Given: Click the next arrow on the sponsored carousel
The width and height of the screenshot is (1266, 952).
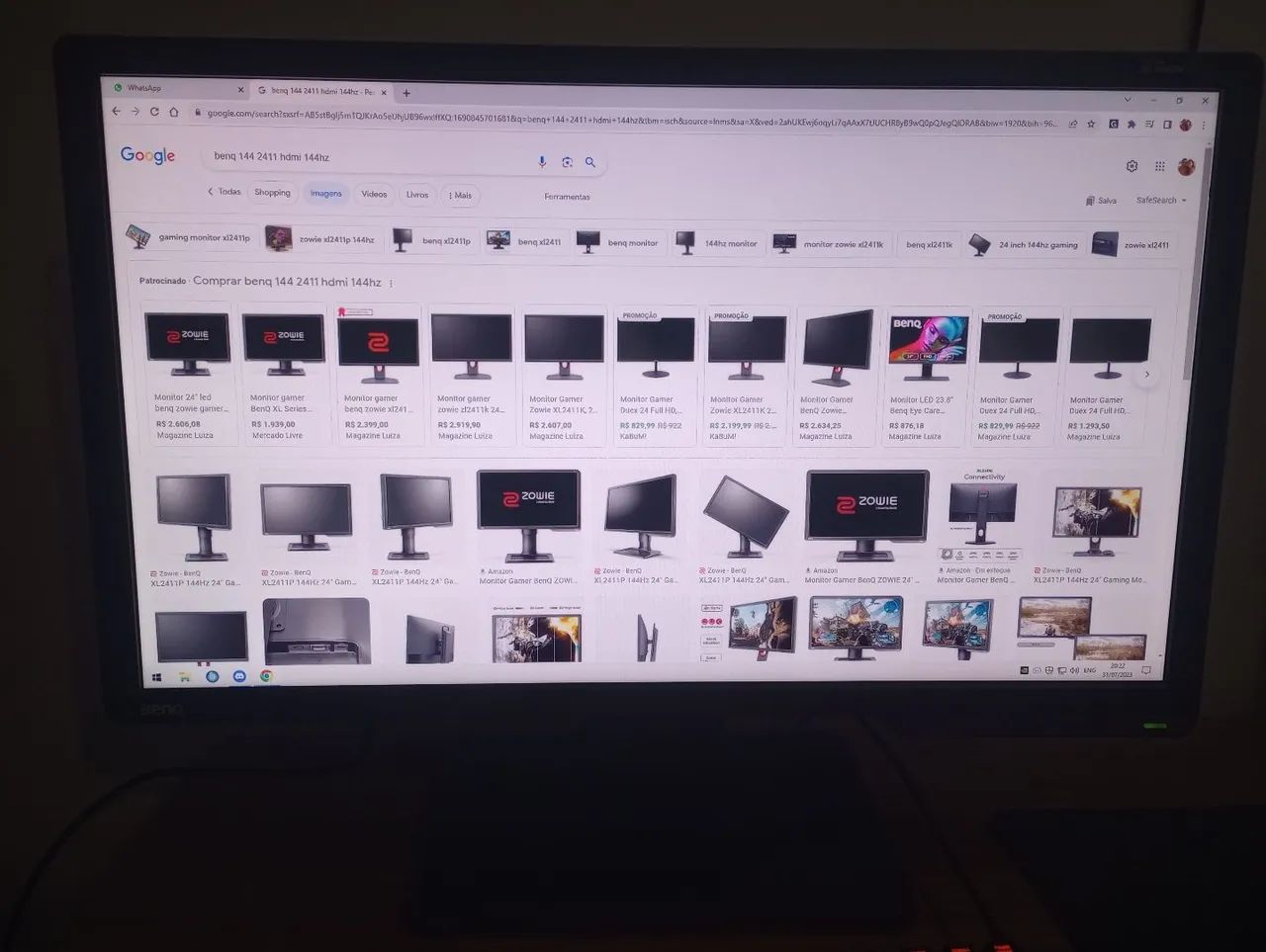Looking at the screenshot, I should pyautogui.click(x=1146, y=374).
